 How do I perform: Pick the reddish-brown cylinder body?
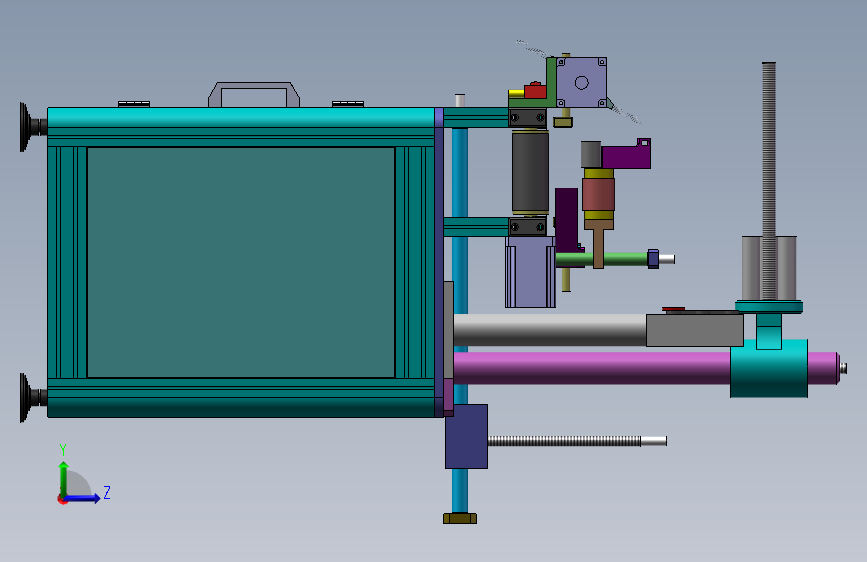coord(598,194)
